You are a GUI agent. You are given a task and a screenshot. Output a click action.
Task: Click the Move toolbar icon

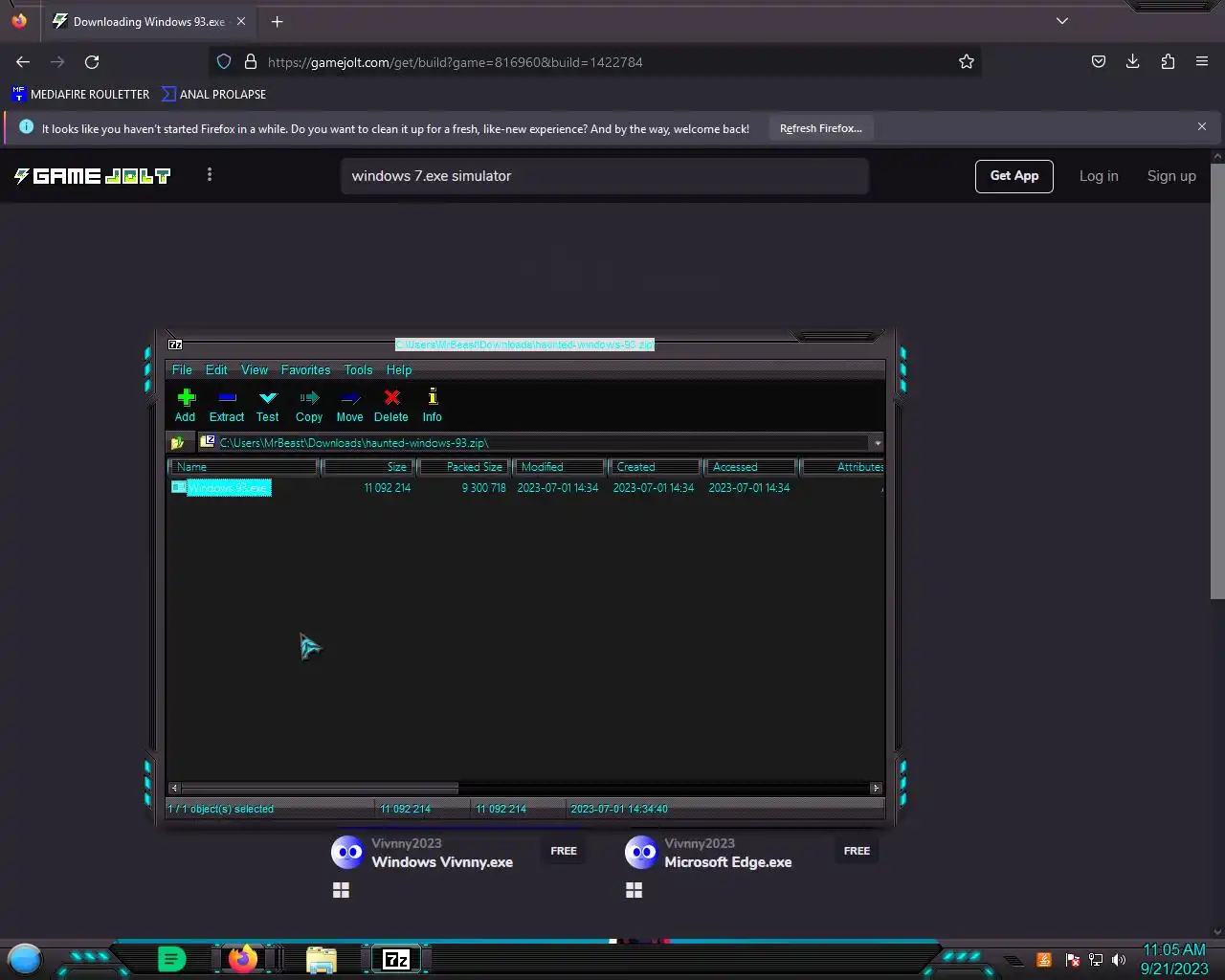pos(350,405)
